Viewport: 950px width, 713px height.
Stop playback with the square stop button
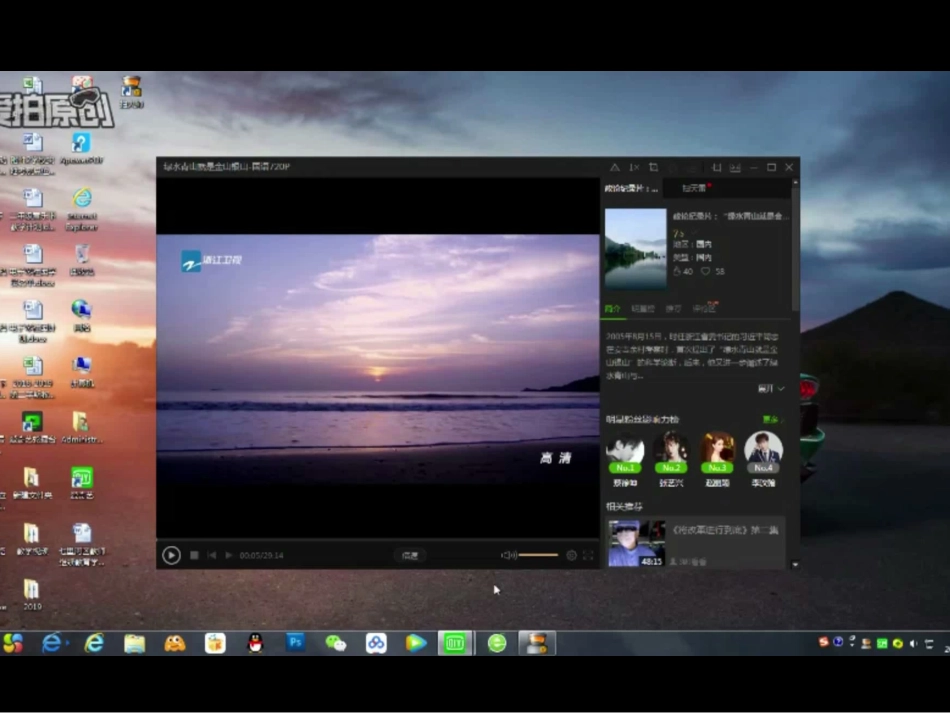(x=194, y=555)
